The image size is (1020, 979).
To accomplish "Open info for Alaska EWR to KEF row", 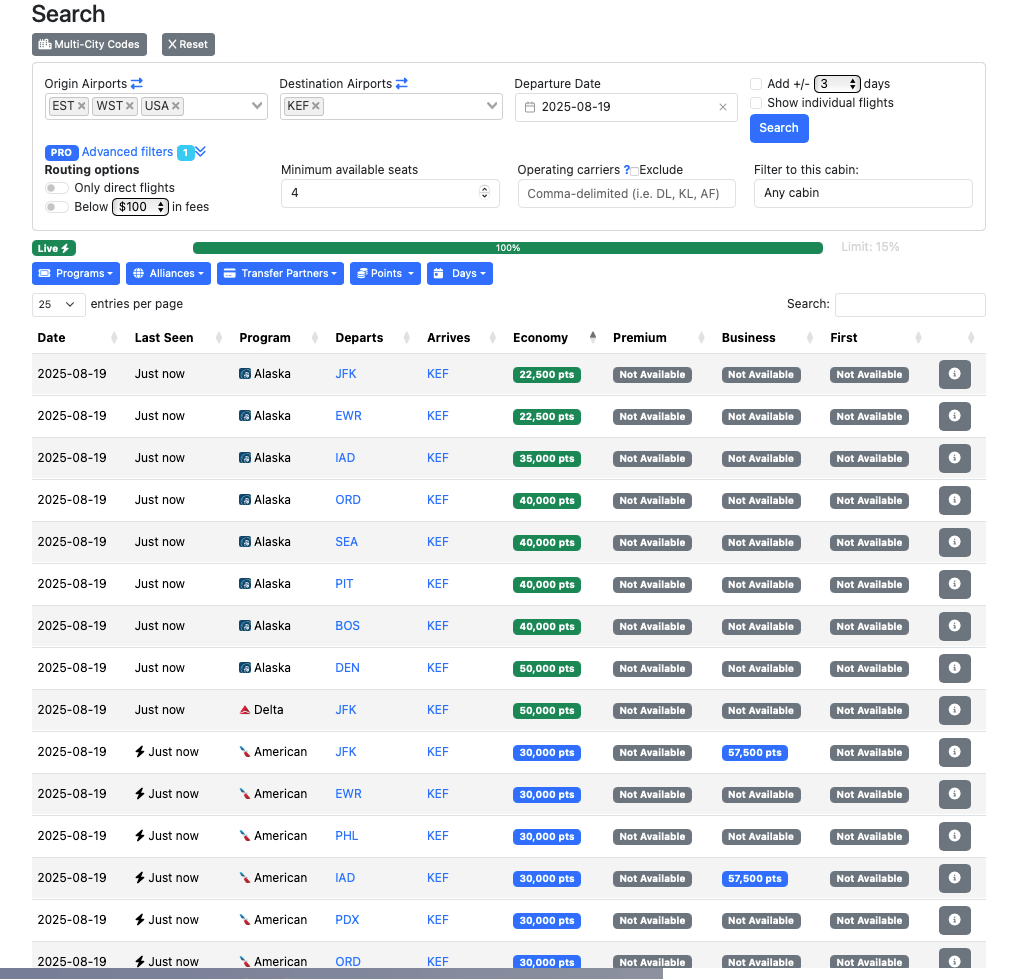I will coord(954,416).
